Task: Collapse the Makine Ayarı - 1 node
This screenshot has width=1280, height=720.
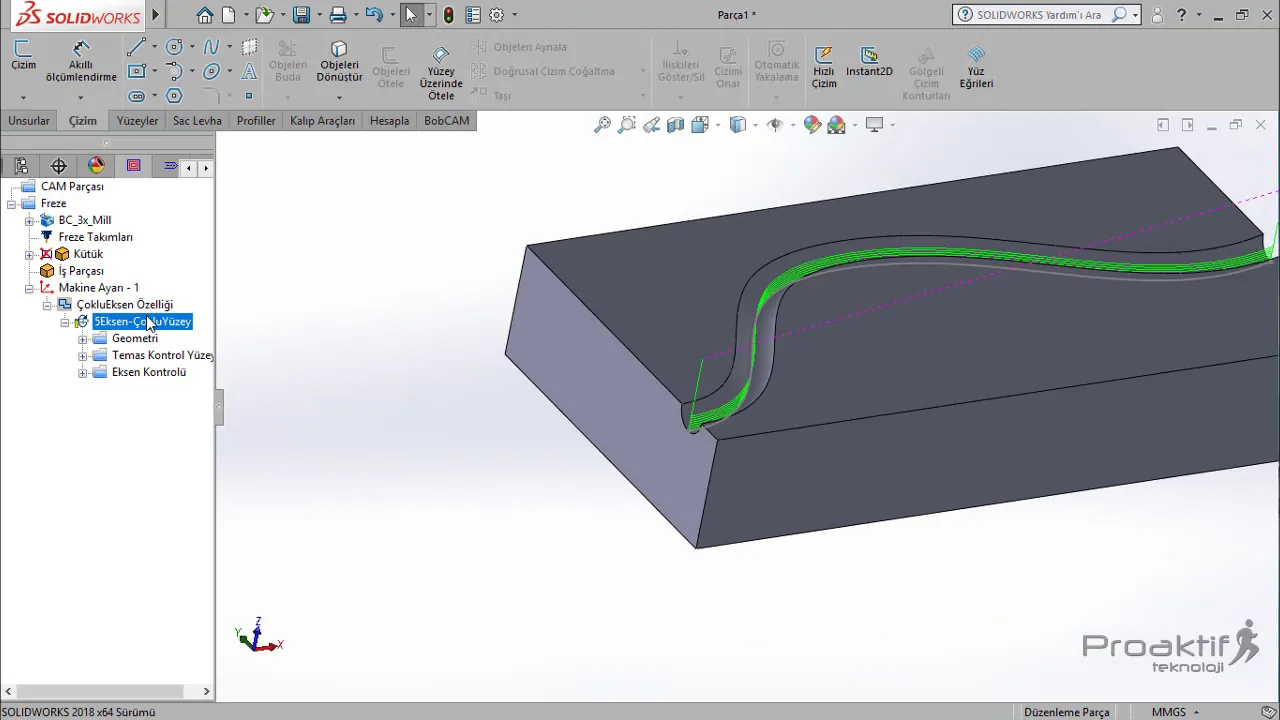Action: point(29,289)
